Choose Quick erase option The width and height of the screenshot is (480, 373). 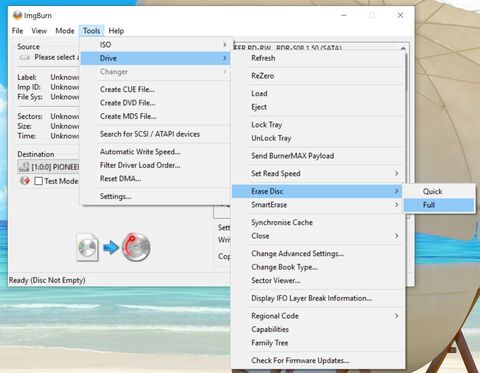[x=439, y=192]
